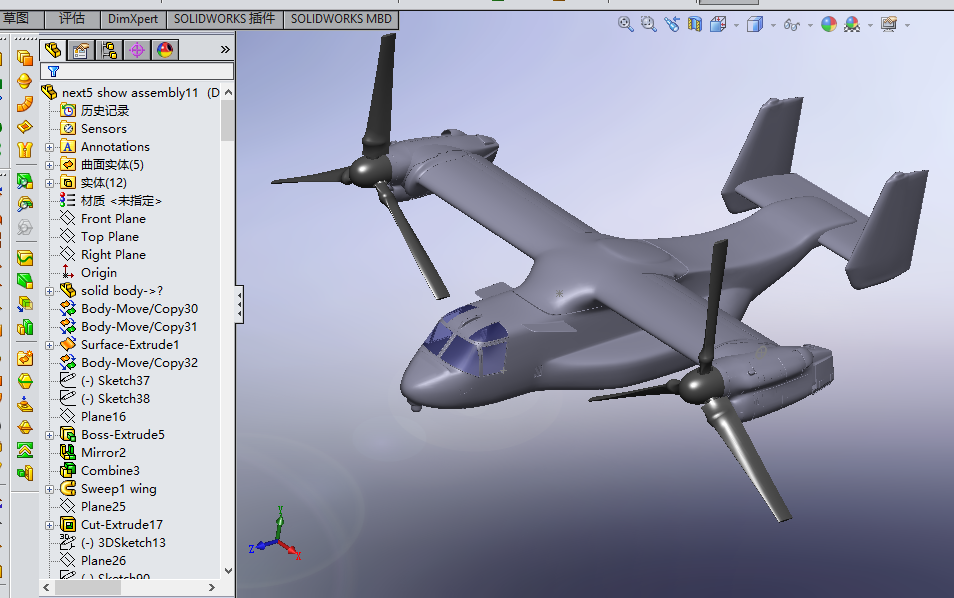Screen dimensions: 954x598
Task: Open the FeatureManager design tree tab
Action: pos(53,50)
